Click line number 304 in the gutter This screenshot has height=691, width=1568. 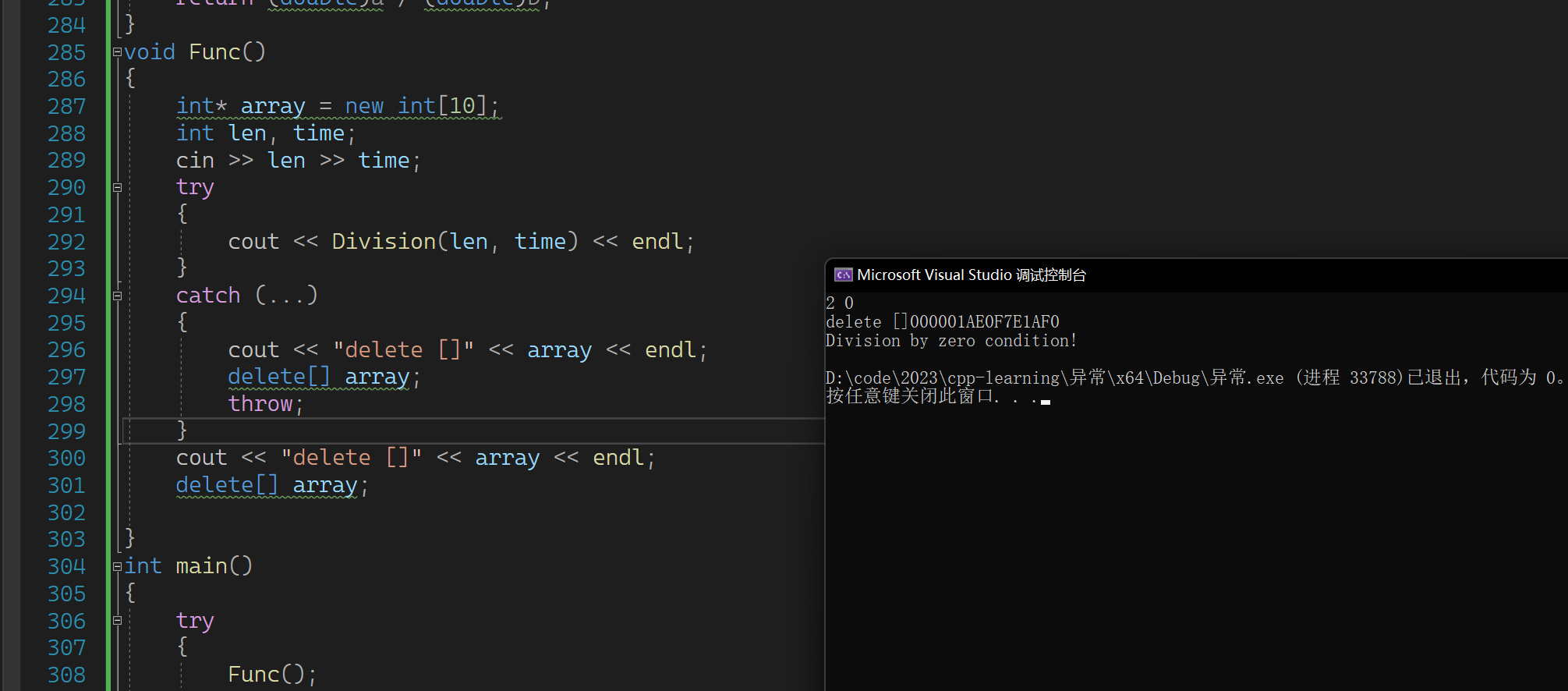pos(66,566)
